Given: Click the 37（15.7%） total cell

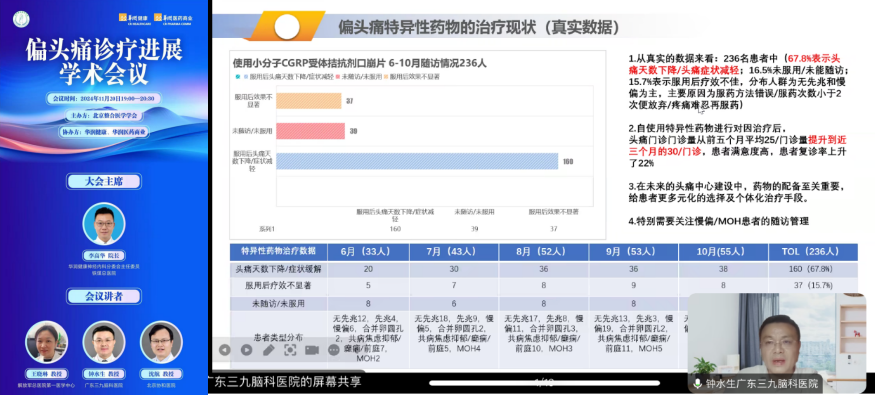Looking at the screenshot, I should [813, 286].
